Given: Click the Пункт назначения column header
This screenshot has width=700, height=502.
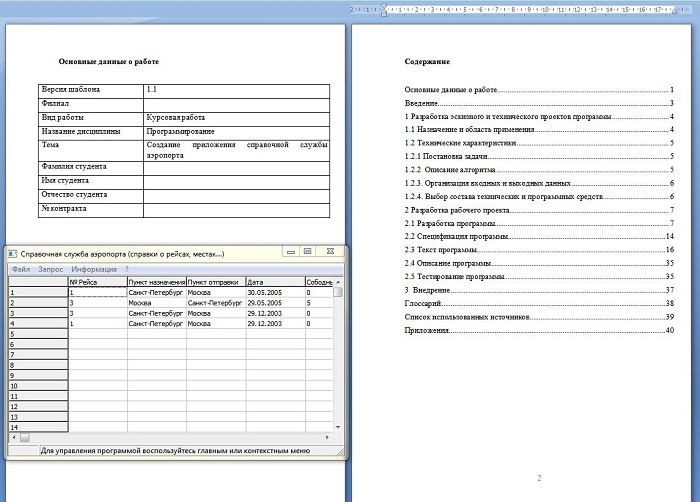Looking at the screenshot, I should [157, 282].
